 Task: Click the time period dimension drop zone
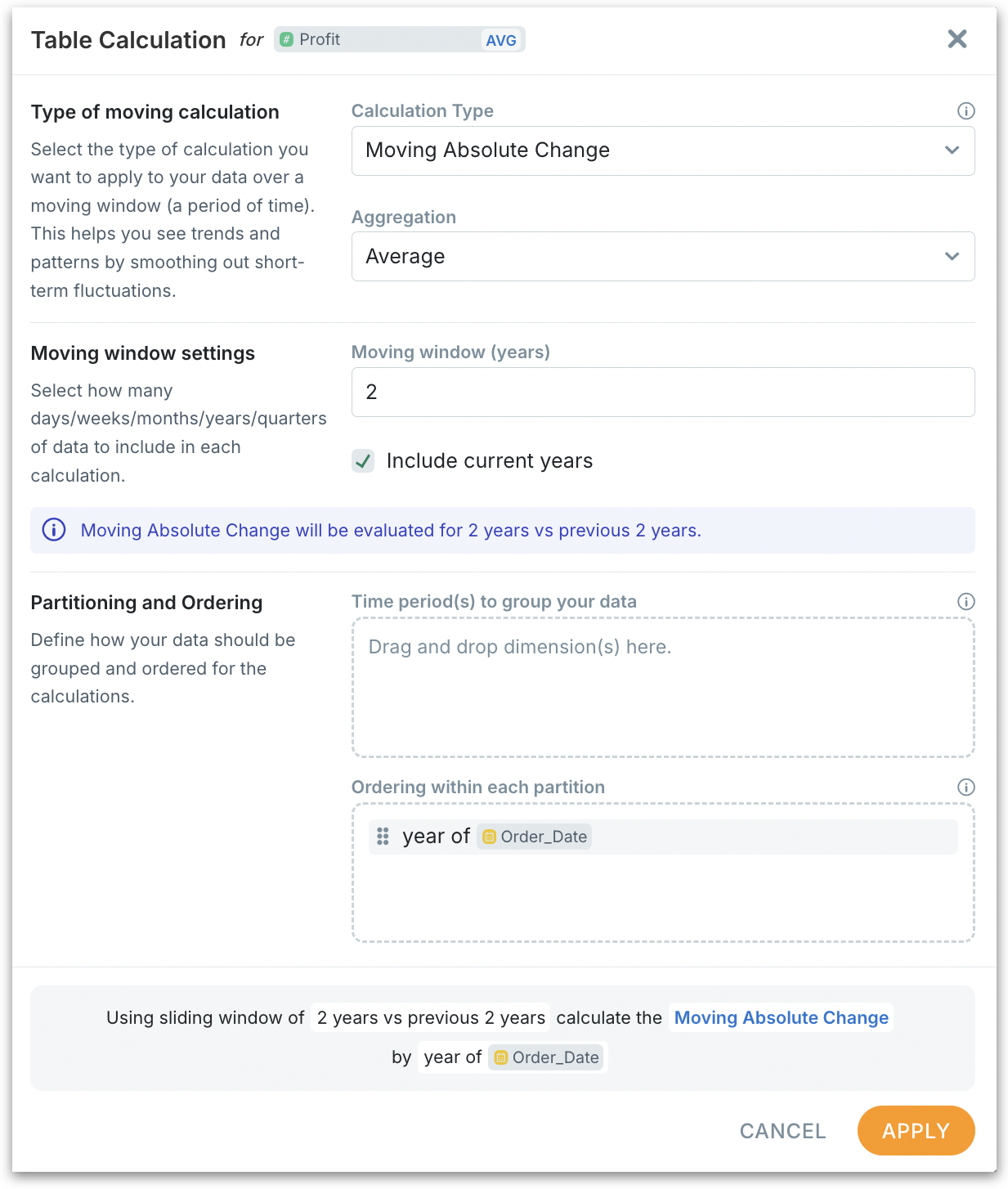point(662,687)
